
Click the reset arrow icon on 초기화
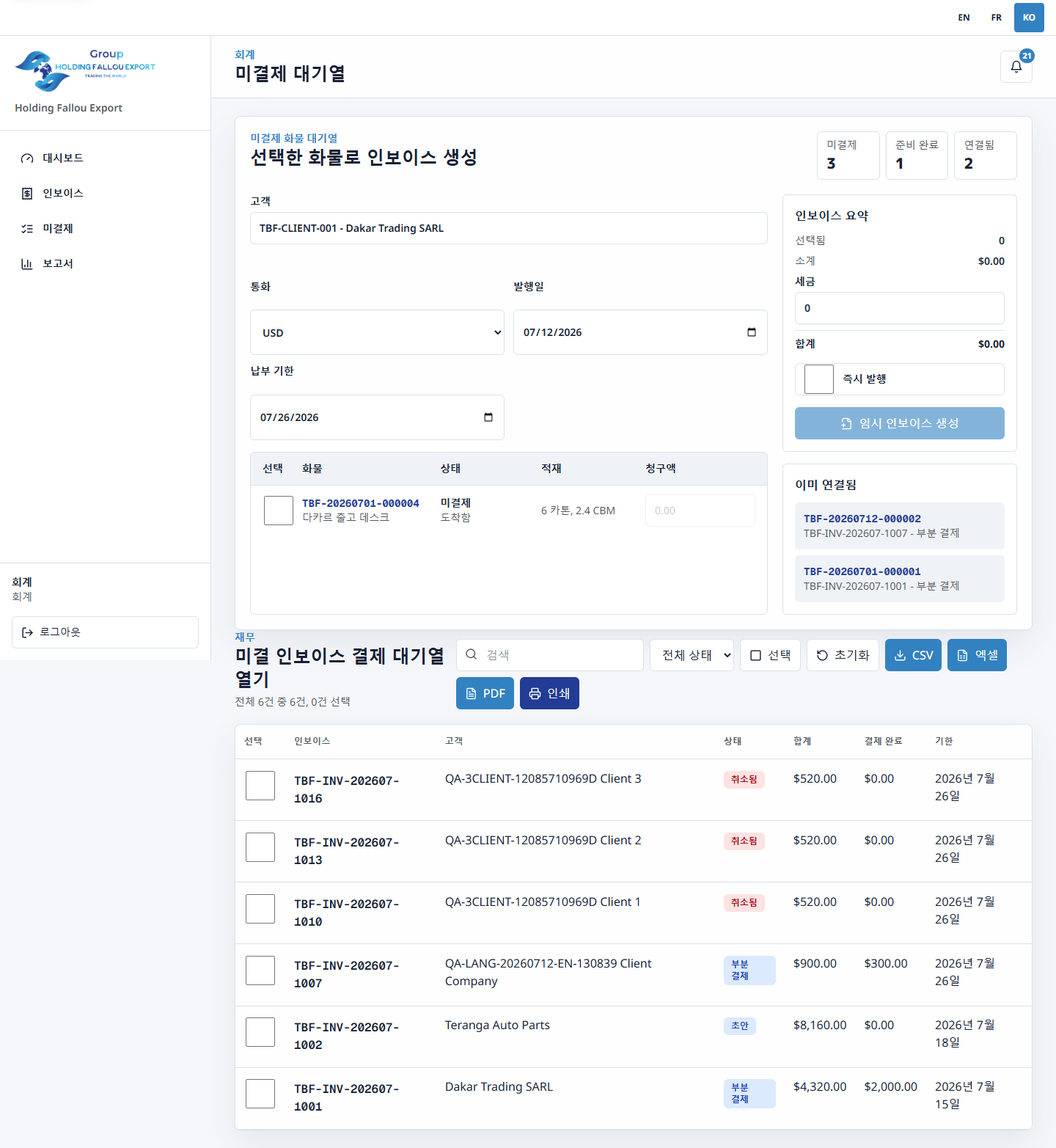[822, 655]
